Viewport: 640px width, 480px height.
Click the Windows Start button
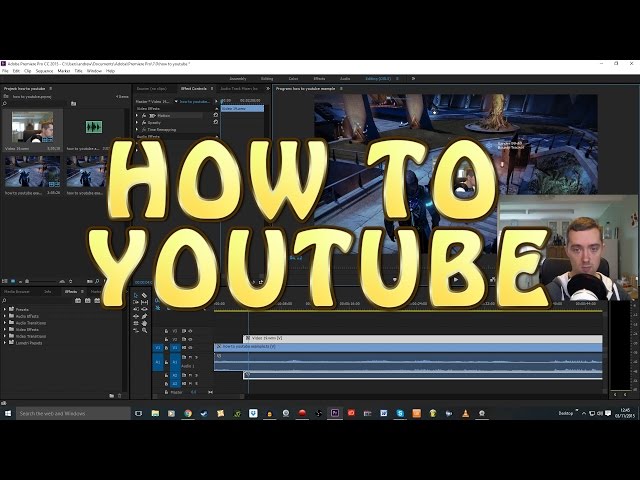pyautogui.click(x=8, y=413)
